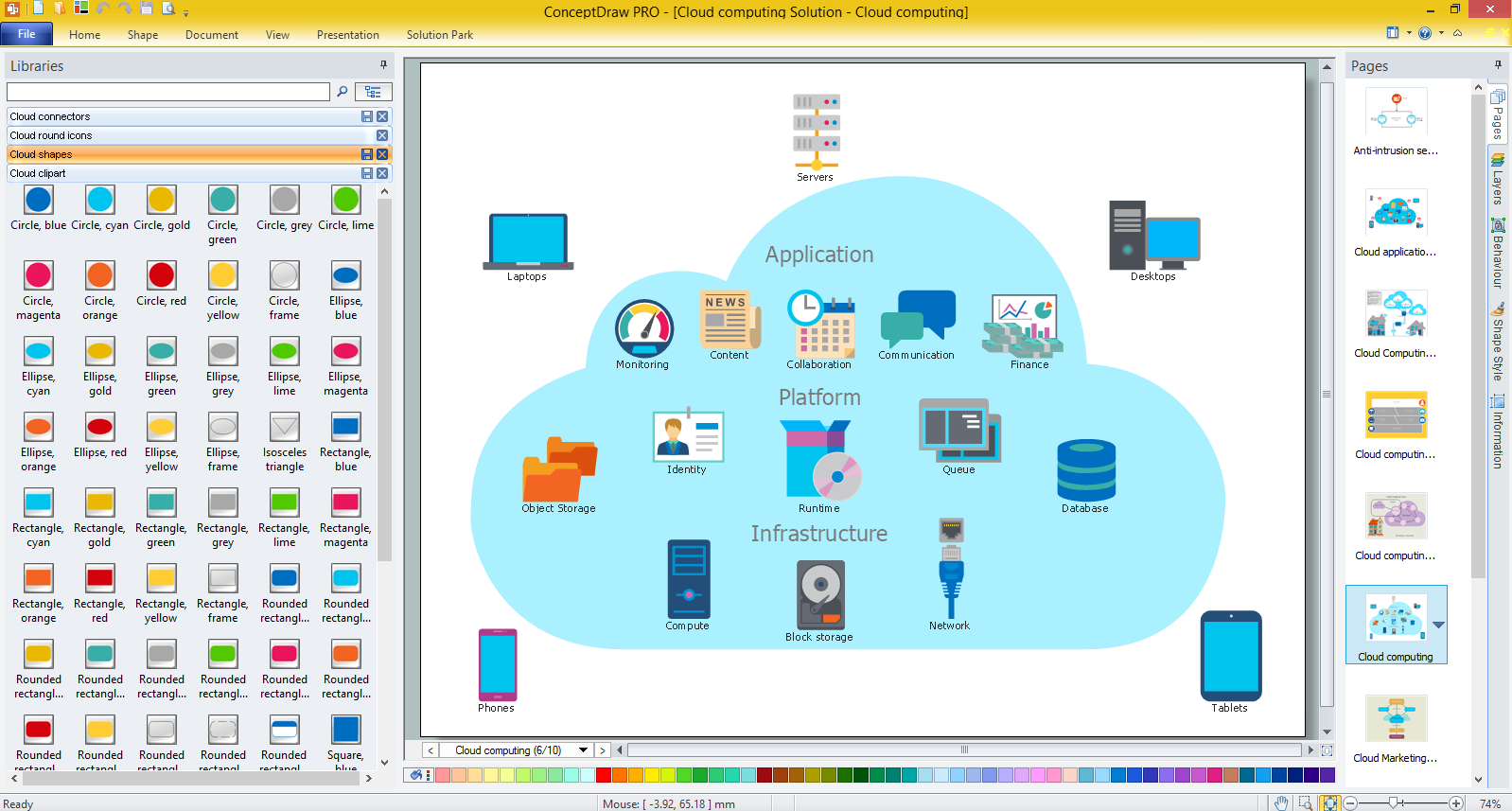The image size is (1512, 811).
Task: Pick the red color swatch in palette
Action: pos(604,775)
